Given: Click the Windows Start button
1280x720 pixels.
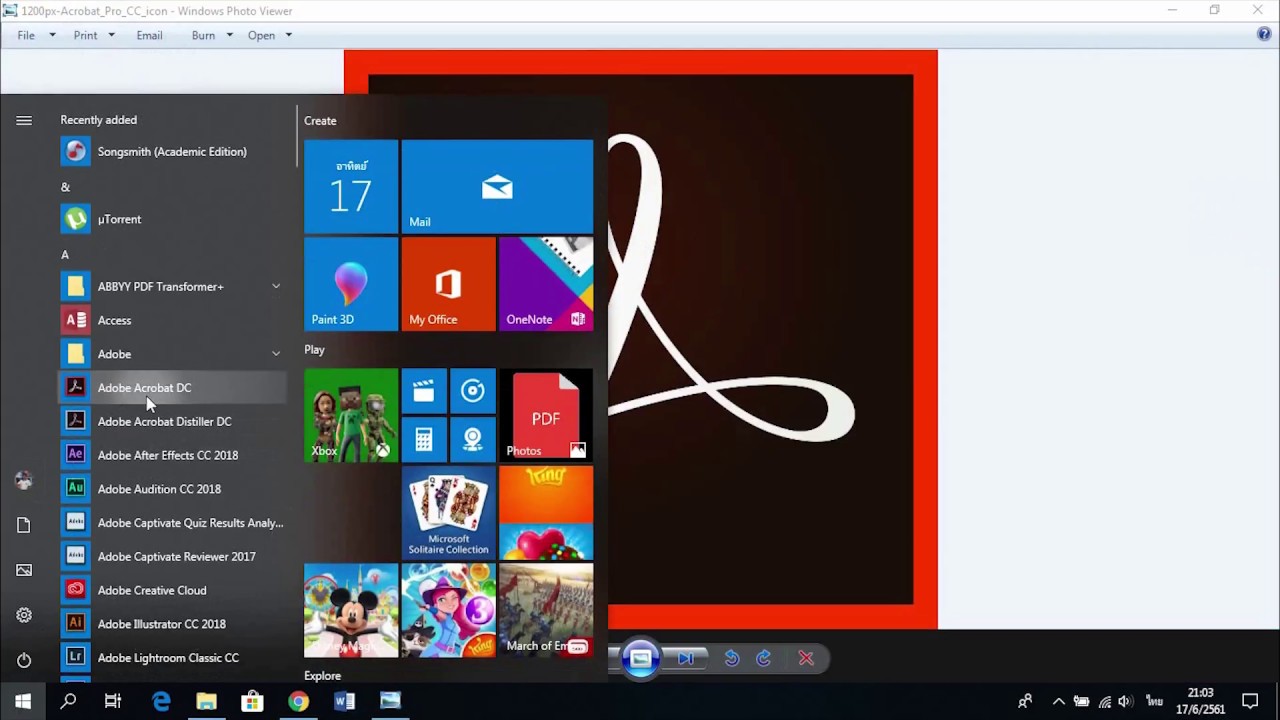Looking at the screenshot, I should point(23,701).
